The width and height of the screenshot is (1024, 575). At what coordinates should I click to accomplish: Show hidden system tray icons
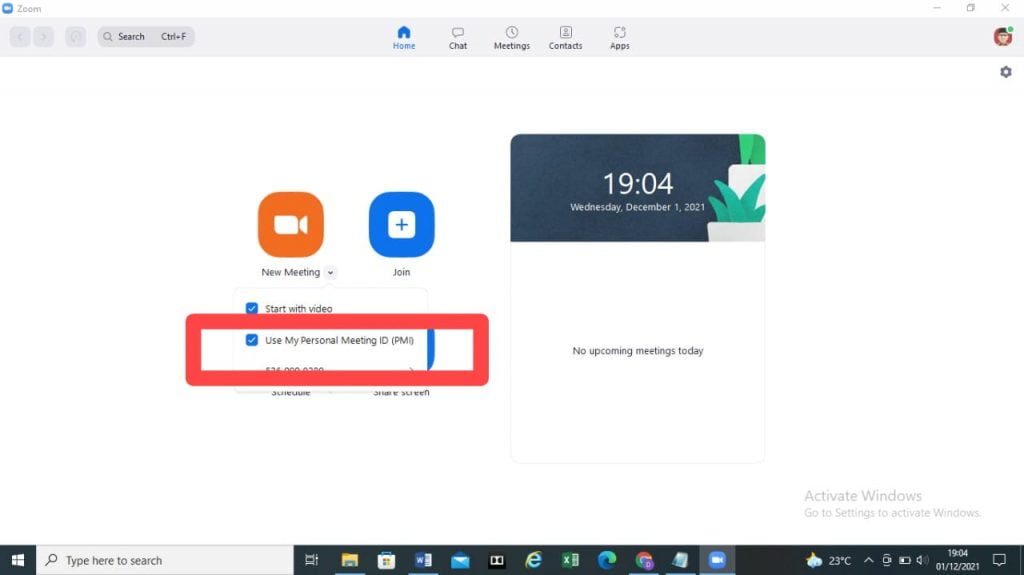tap(868, 560)
